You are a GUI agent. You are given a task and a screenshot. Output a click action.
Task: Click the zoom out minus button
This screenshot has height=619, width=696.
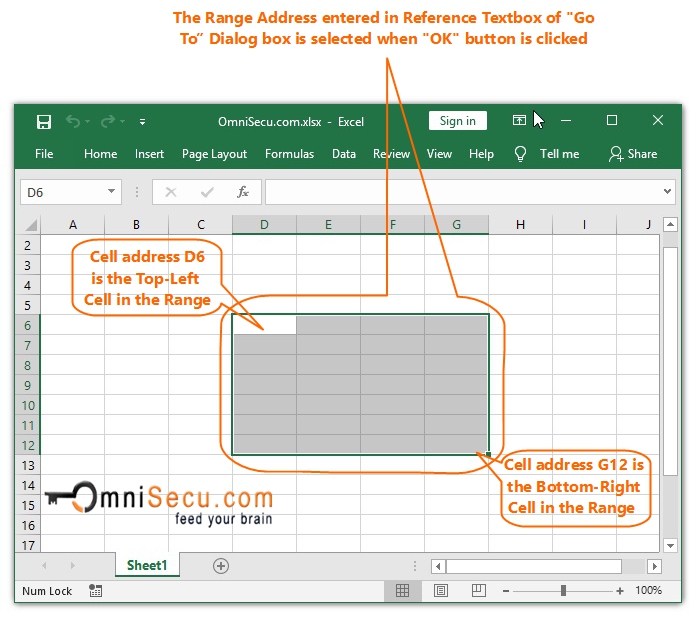pyautogui.click(x=506, y=591)
